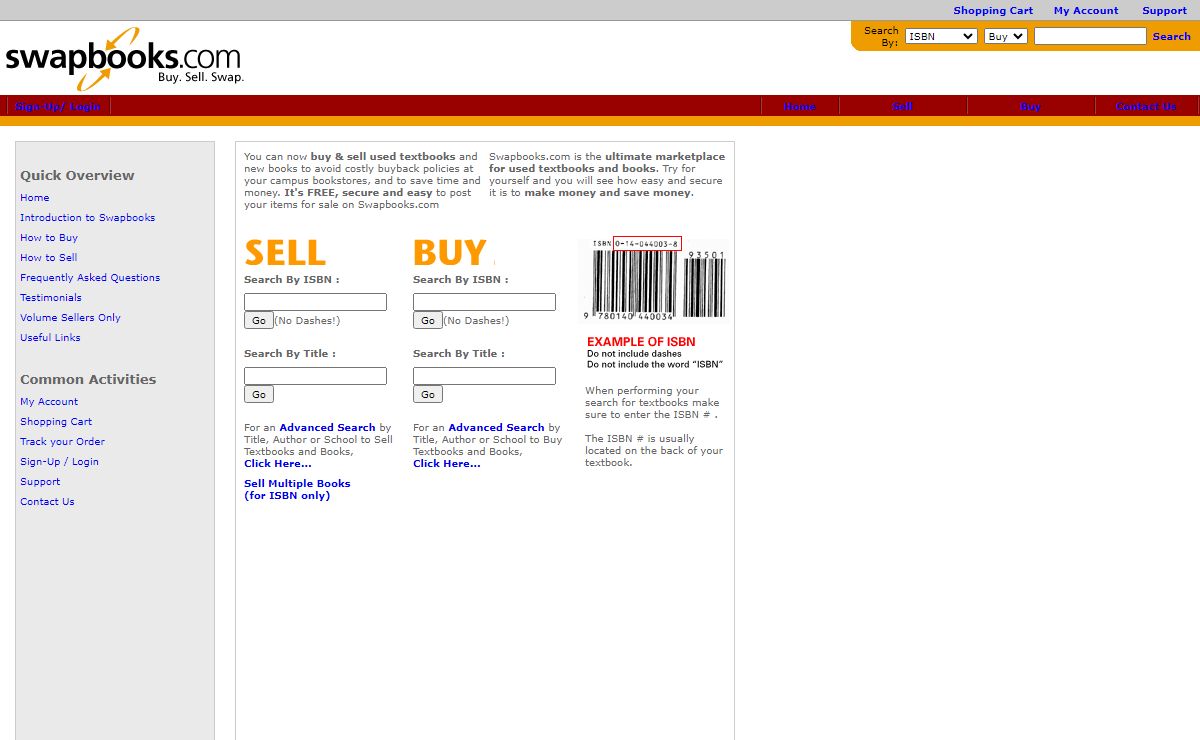
Task: Open the Search By ISBN dropdown
Action: 941,36
